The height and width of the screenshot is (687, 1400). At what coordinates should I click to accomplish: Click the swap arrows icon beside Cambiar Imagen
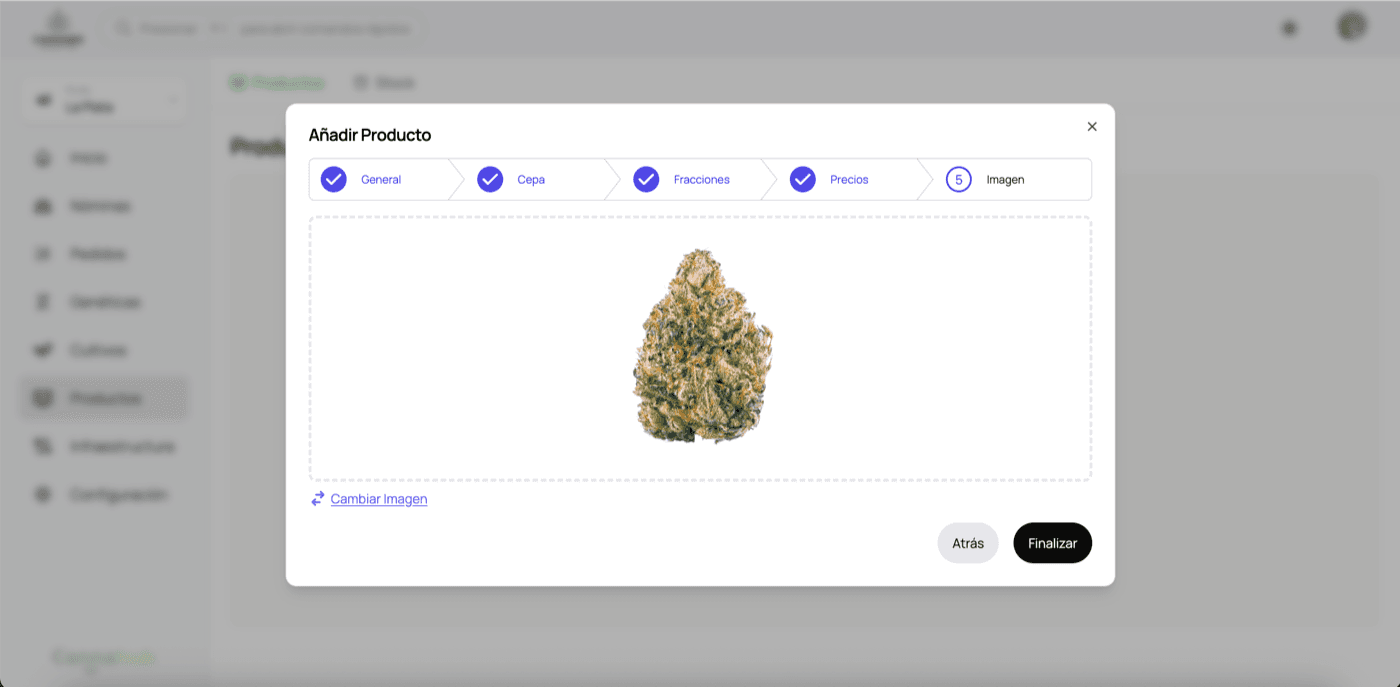click(318, 499)
